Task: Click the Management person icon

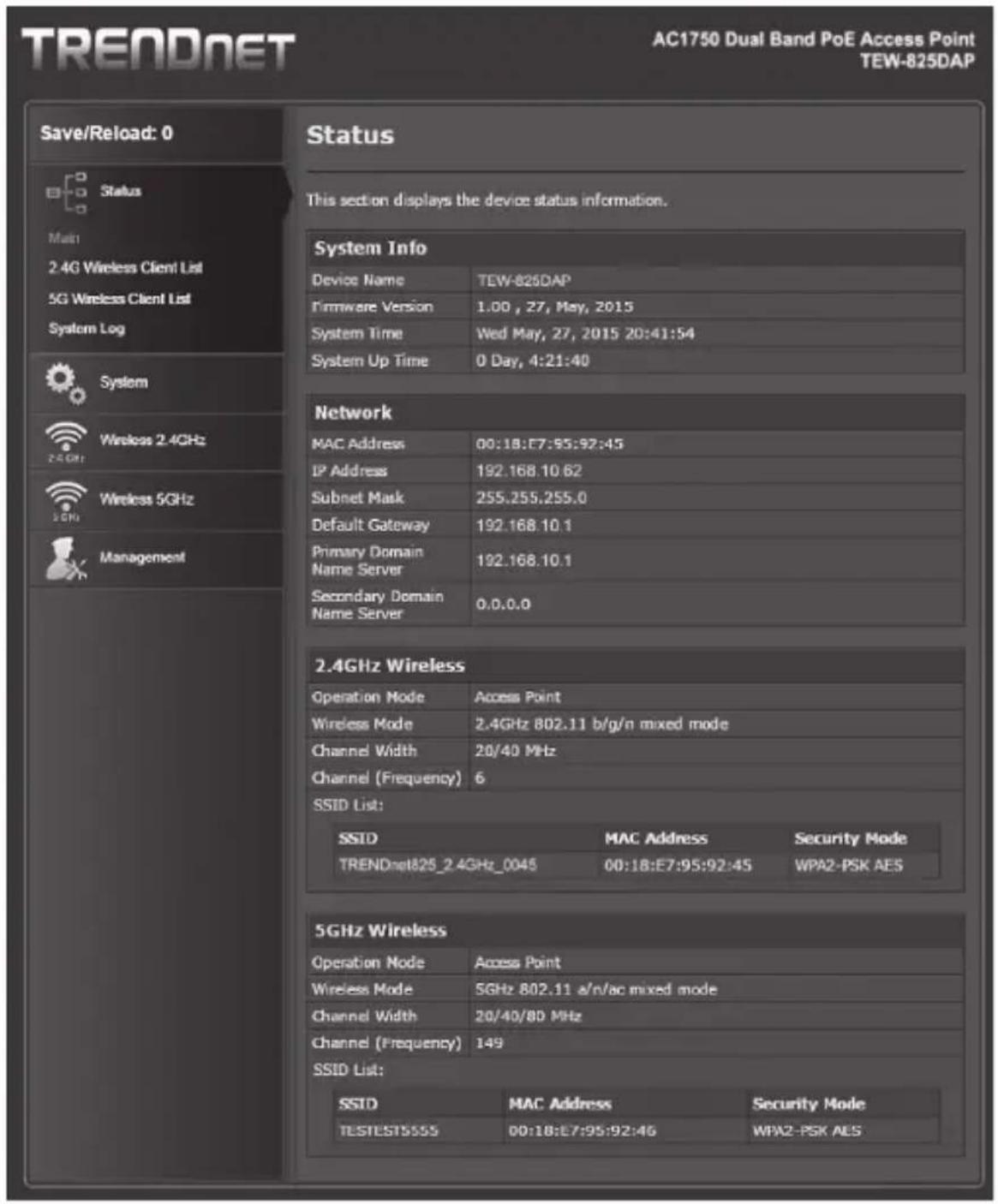Action: pos(66,559)
